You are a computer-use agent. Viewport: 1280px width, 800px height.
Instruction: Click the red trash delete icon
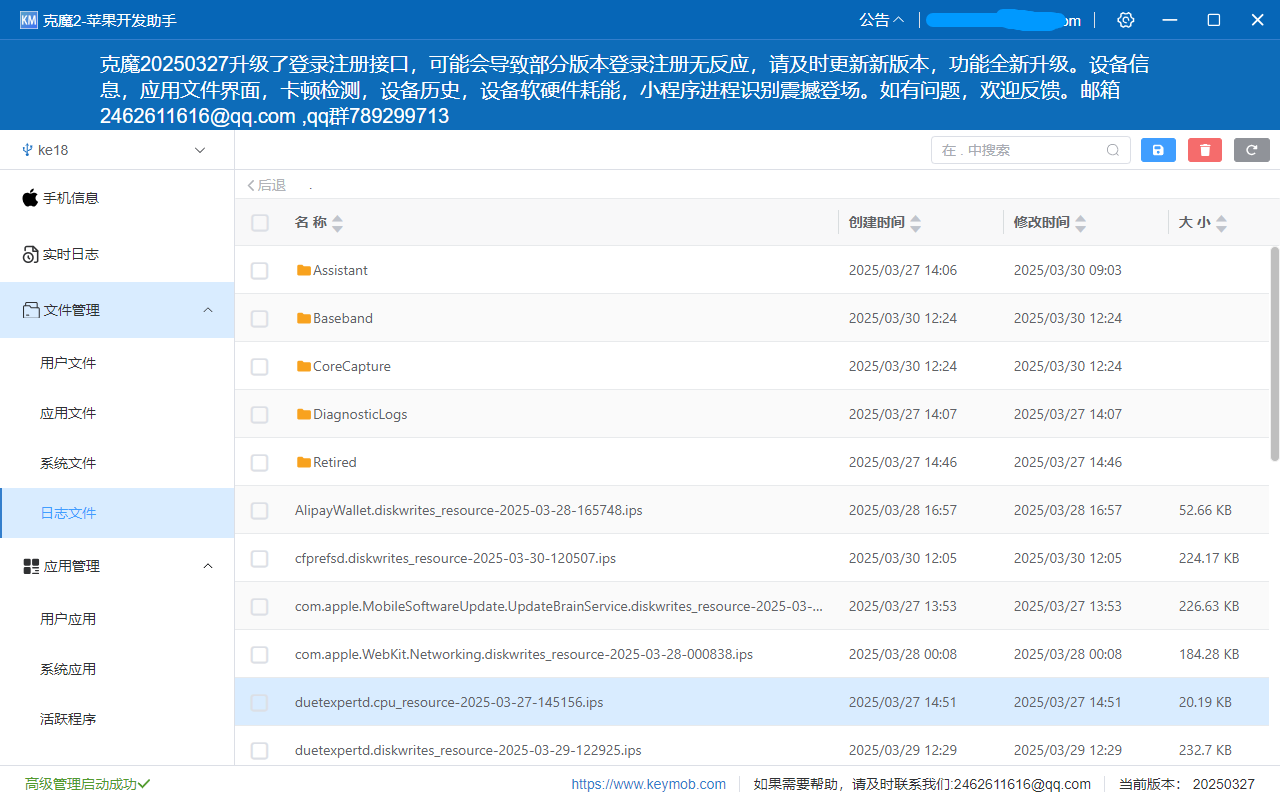click(1205, 150)
